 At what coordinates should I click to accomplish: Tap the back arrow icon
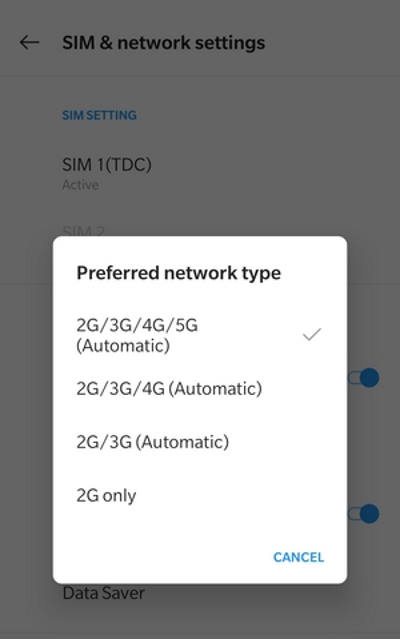(29, 42)
